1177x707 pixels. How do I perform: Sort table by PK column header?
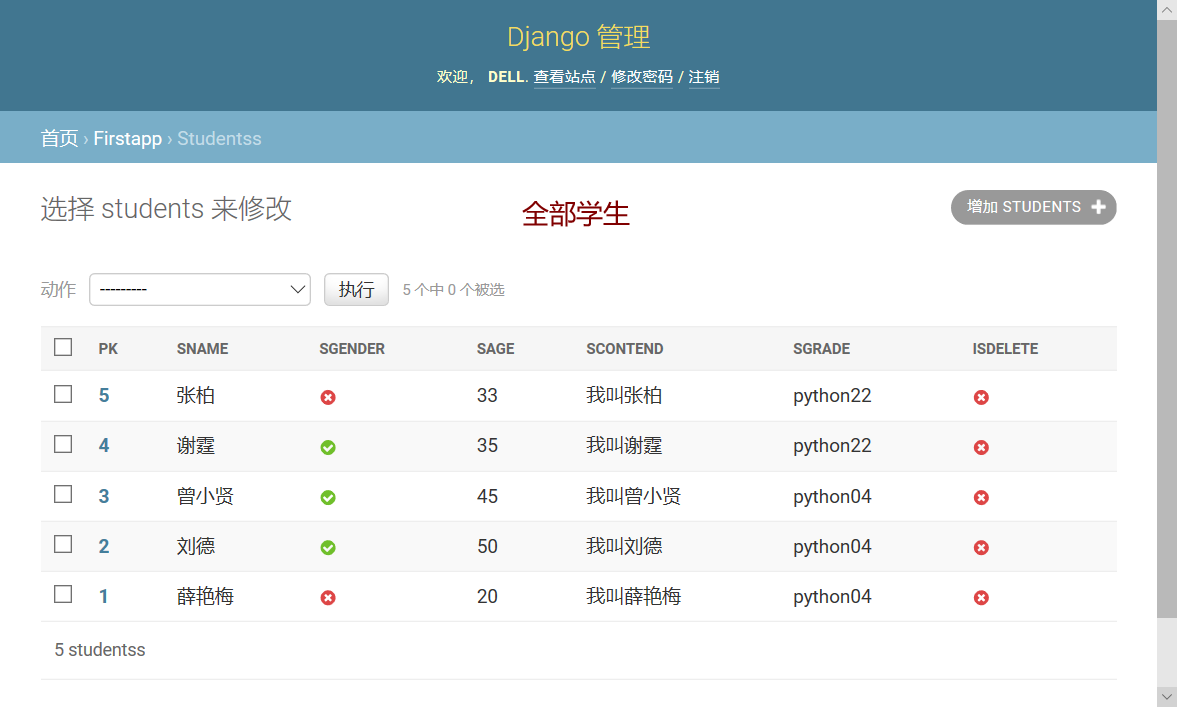point(108,349)
